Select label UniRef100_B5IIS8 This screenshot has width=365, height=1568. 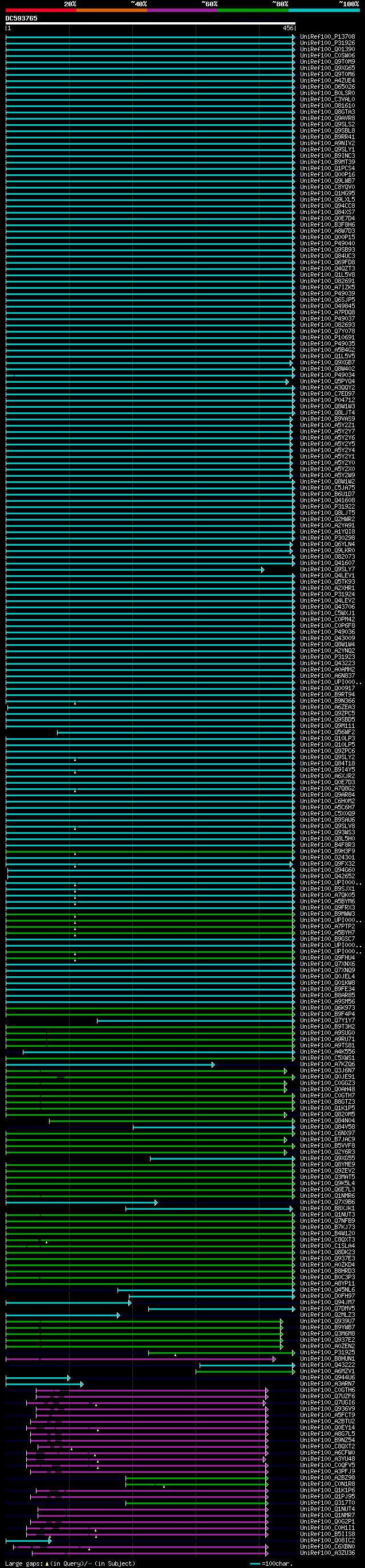pyautogui.click(x=327, y=1534)
